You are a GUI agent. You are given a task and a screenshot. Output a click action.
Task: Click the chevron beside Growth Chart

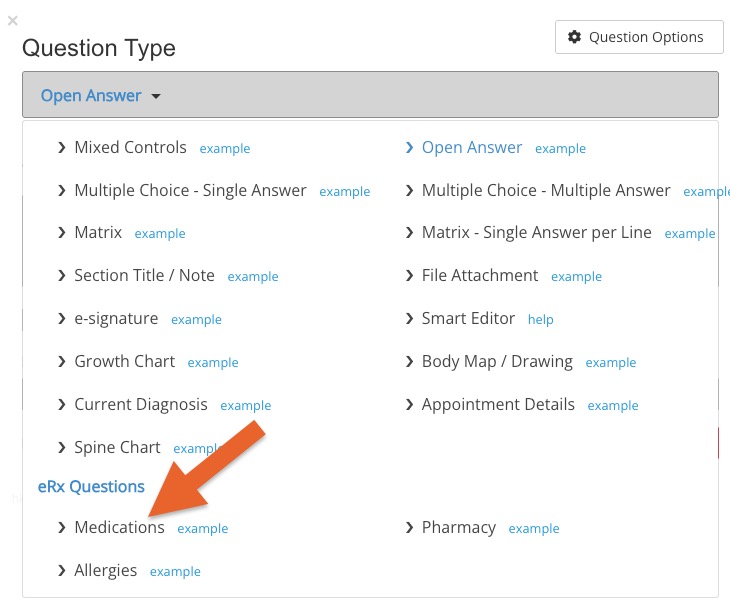point(62,362)
